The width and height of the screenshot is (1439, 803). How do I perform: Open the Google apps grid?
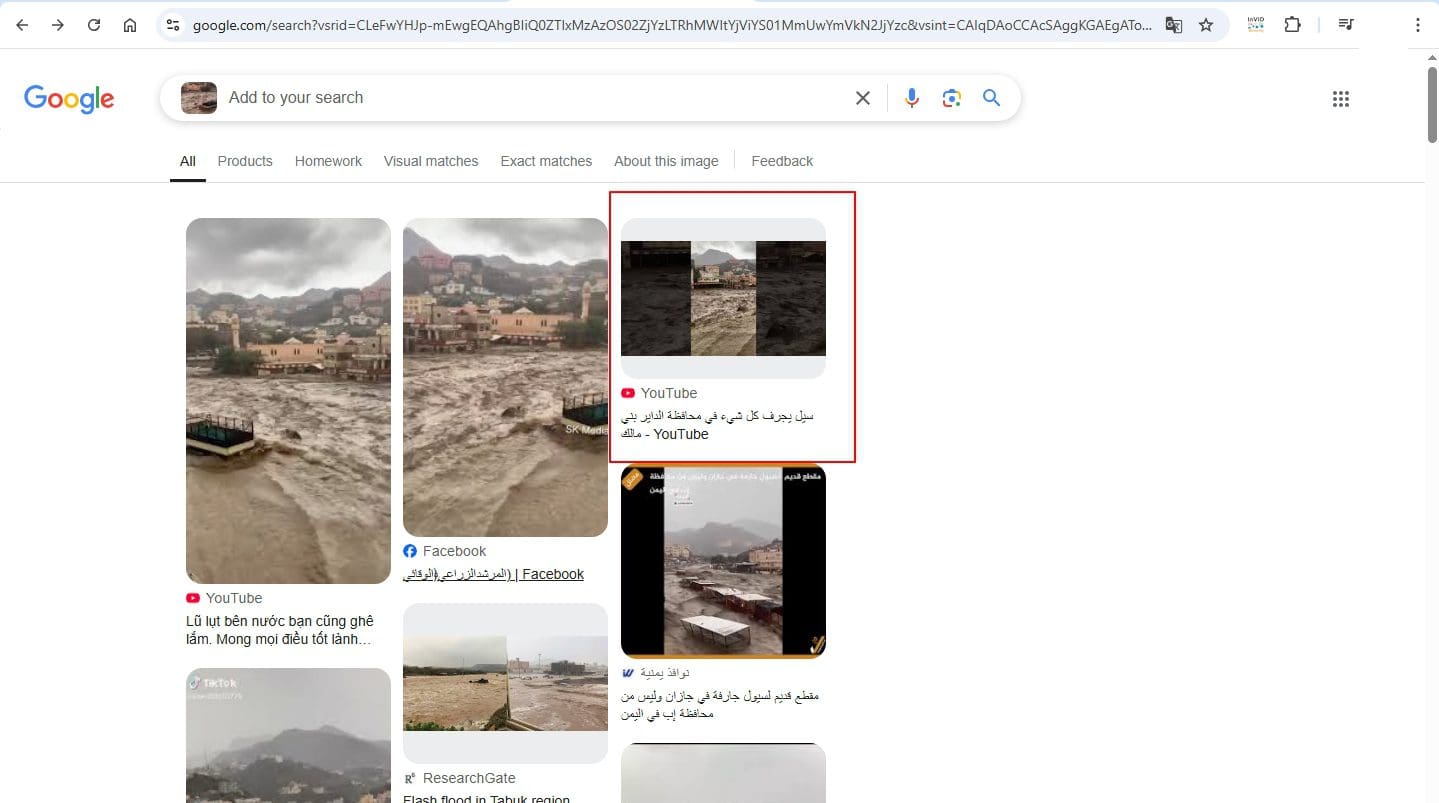point(1341,99)
